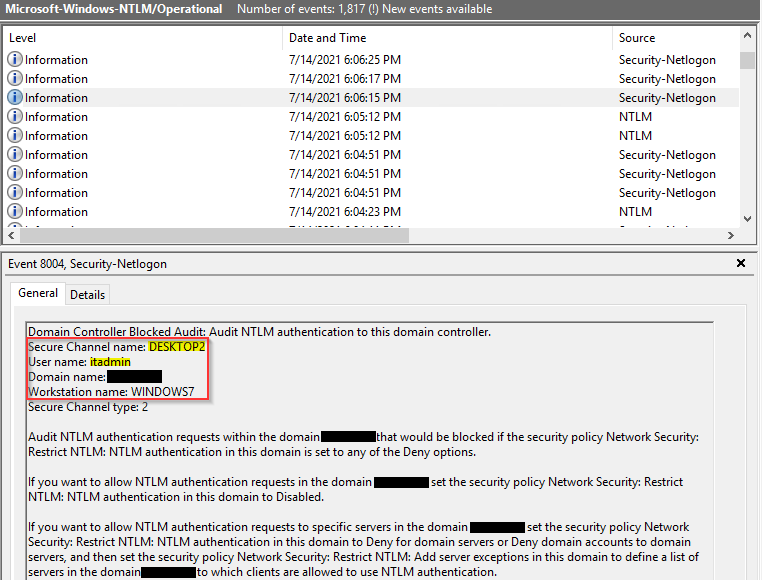Click the event list scroll down arrow

747,219
